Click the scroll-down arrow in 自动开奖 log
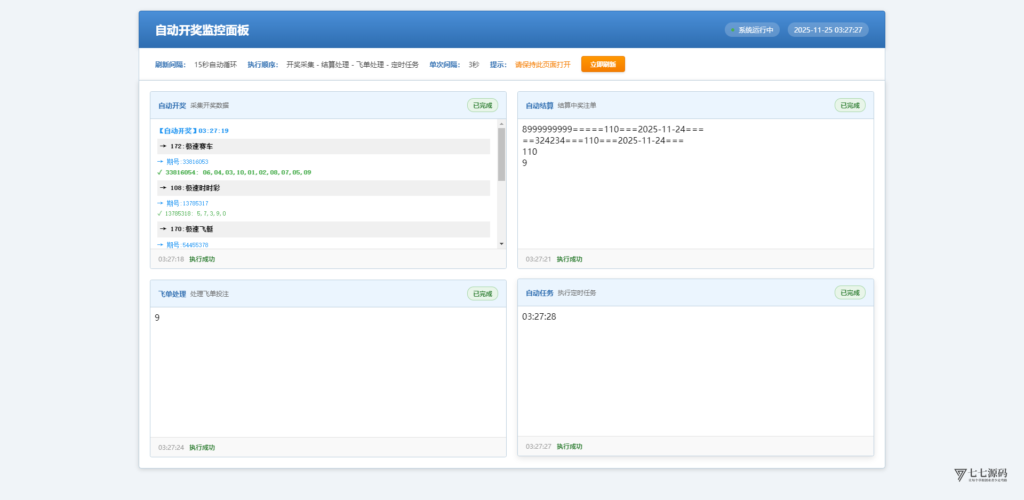The image size is (1024, 500). pyautogui.click(x=501, y=243)
